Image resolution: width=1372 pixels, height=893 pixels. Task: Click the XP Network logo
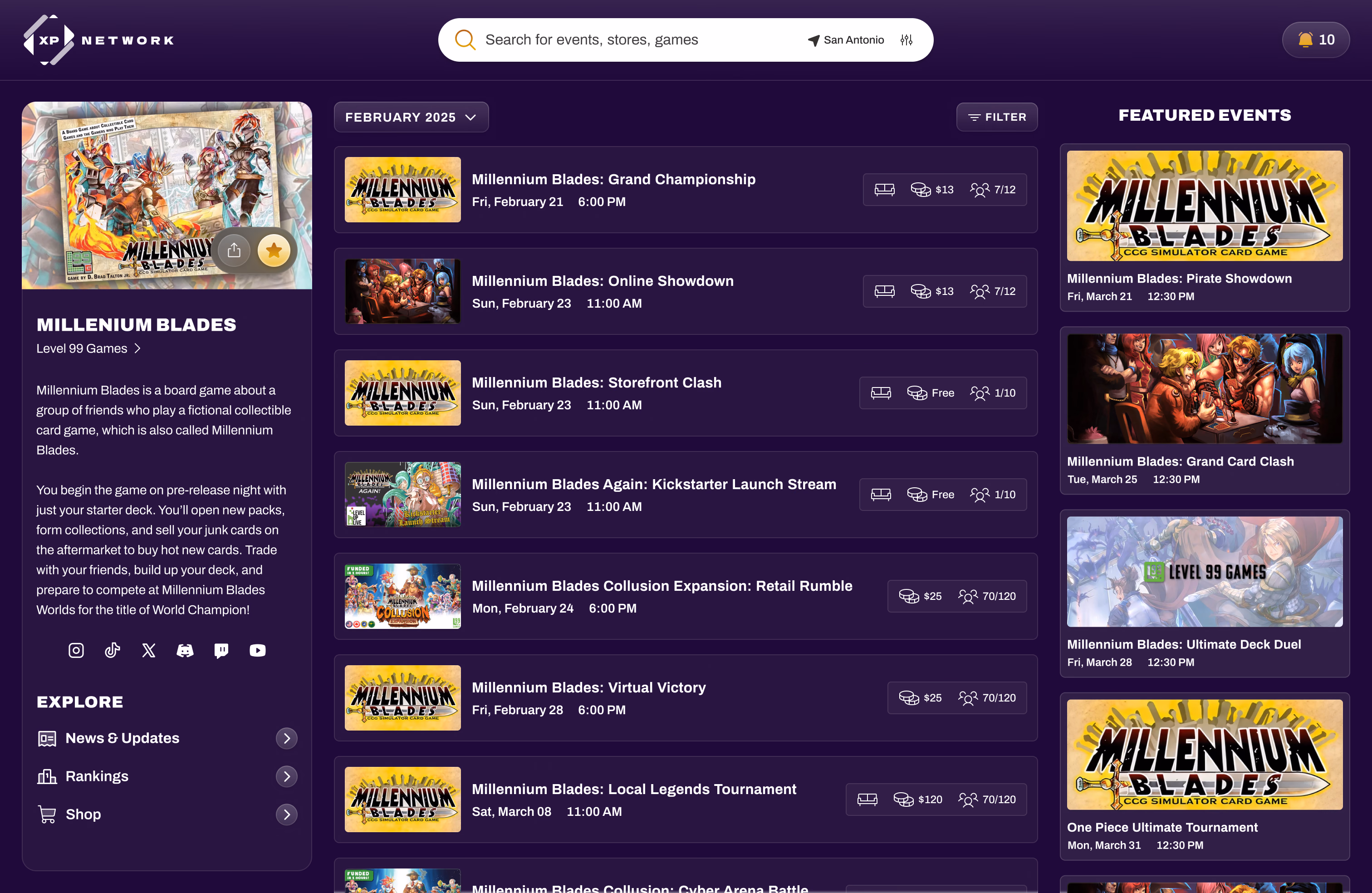tap(98, 40)
